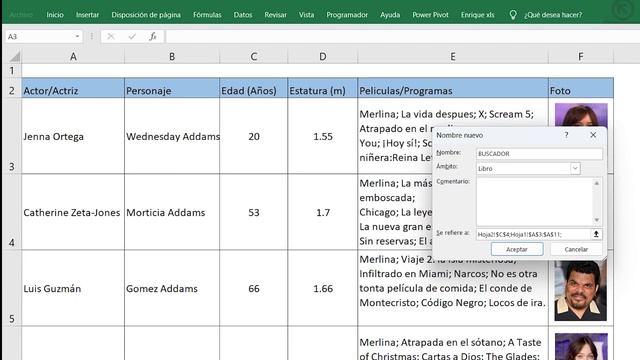Click the formula bar input area

402,36
